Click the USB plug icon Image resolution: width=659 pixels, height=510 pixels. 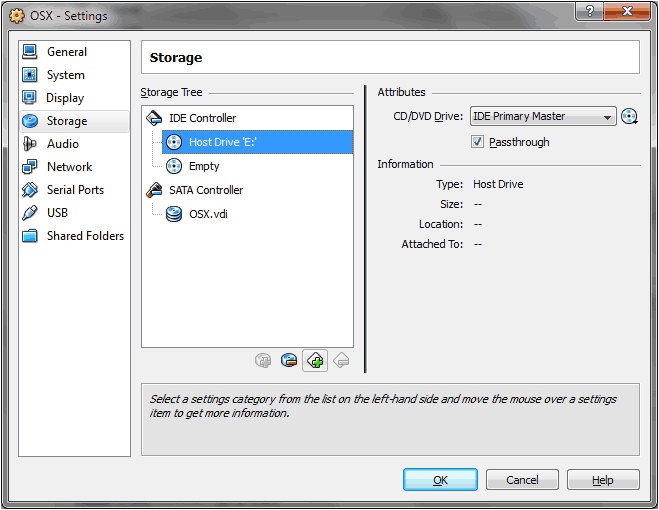pos(30,213)
